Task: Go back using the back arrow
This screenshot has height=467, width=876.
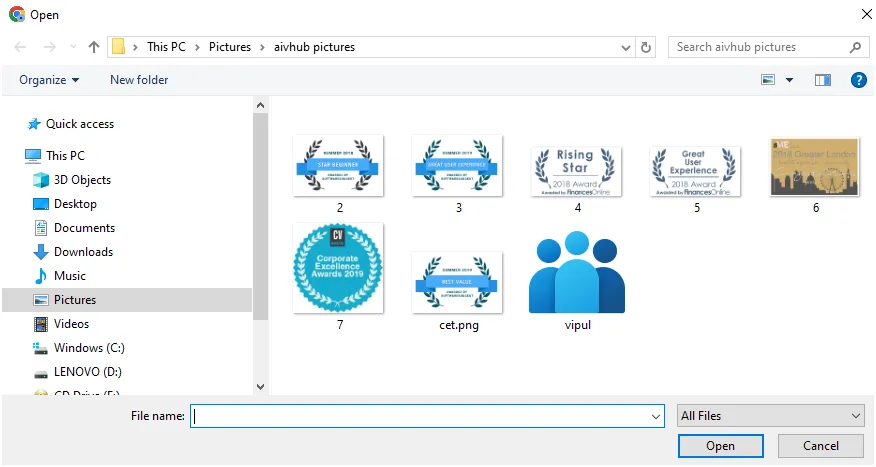Action: pyautogui.click(x=20, y=47)
